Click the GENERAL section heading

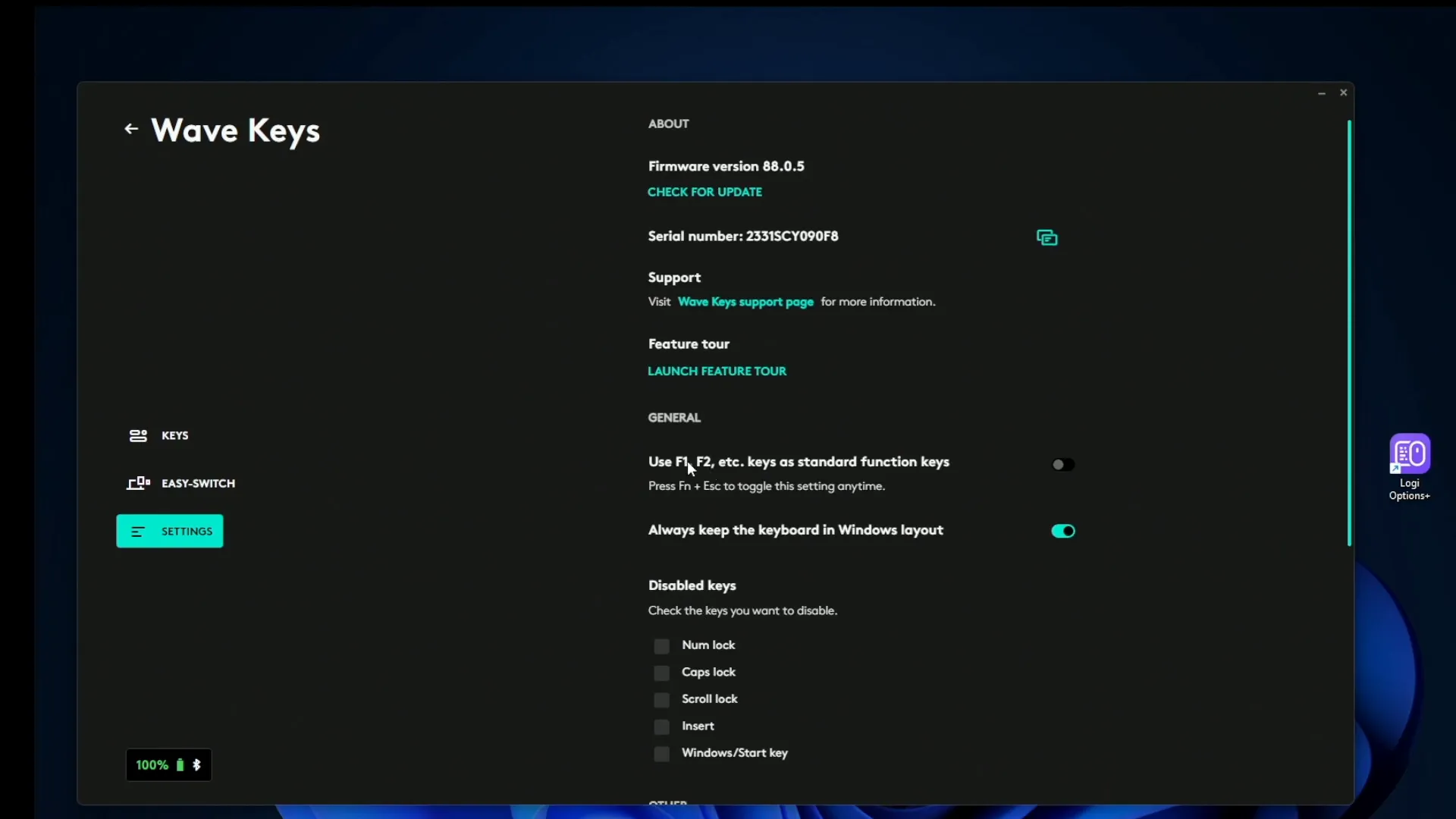tap(674, 418)
